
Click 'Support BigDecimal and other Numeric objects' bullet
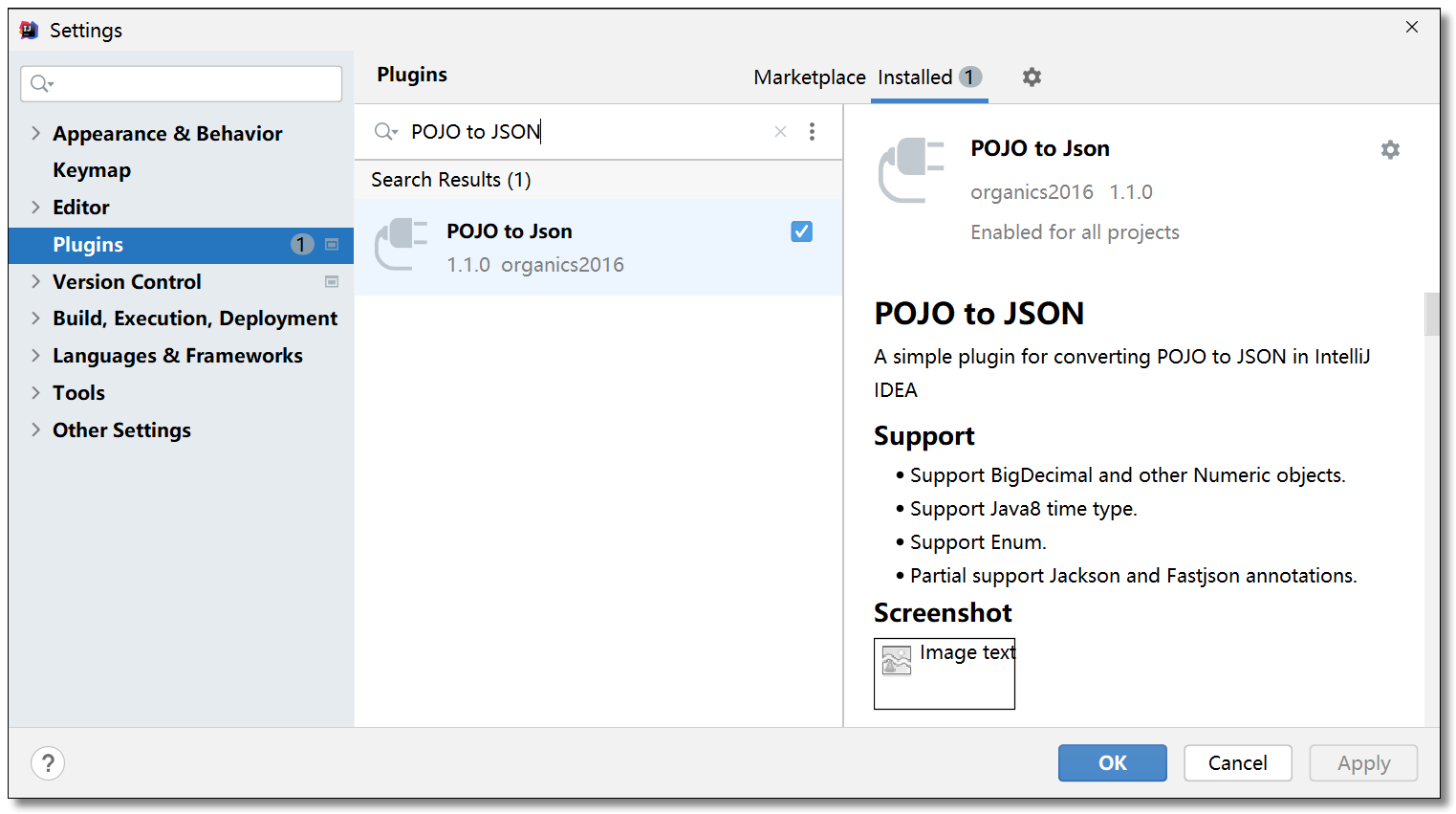click(x=1127, y=475)
